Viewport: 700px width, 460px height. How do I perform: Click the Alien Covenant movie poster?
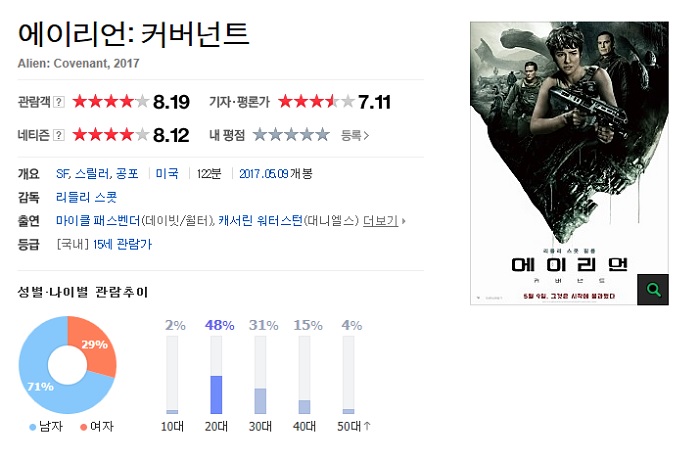pos(569,163)
